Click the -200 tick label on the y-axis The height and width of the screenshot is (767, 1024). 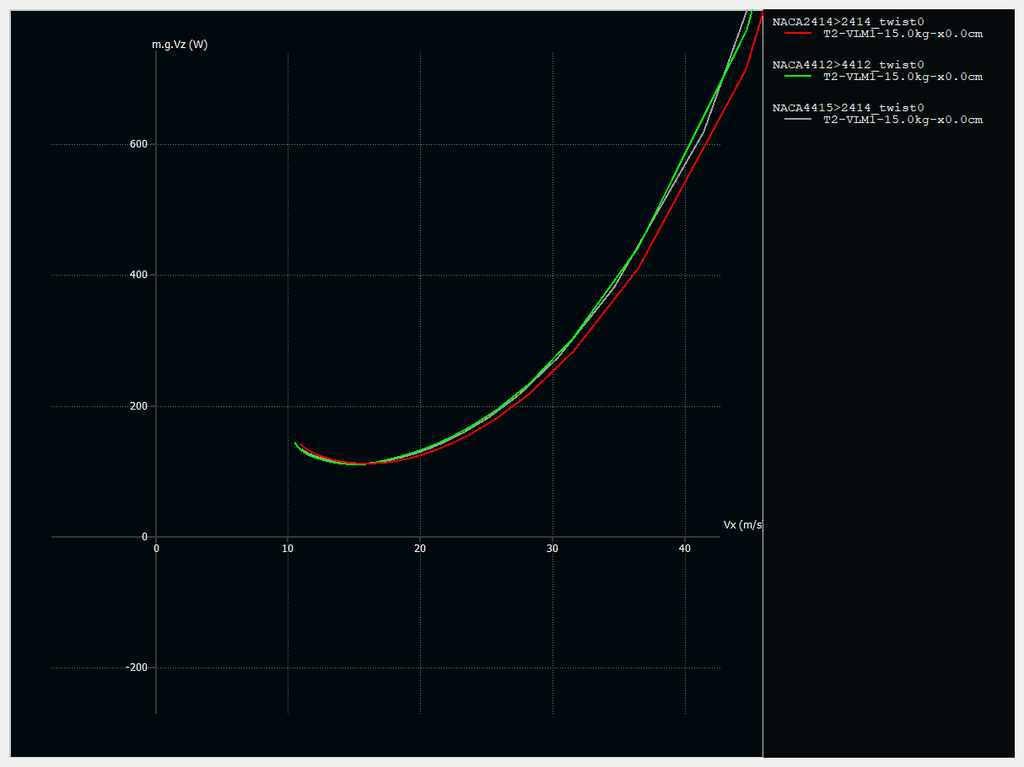click(x=136, y=668)
